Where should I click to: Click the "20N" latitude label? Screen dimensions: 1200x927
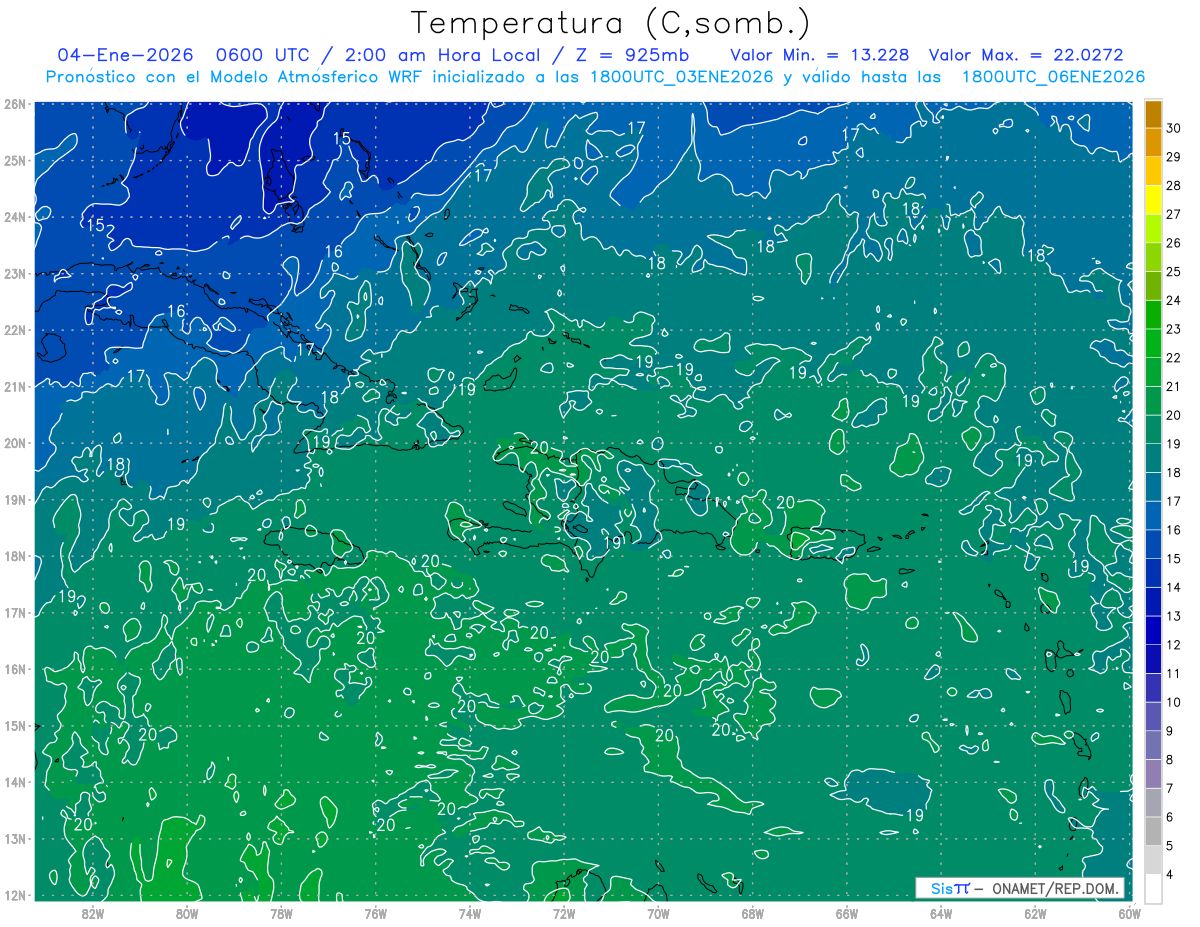pos(14,443)
